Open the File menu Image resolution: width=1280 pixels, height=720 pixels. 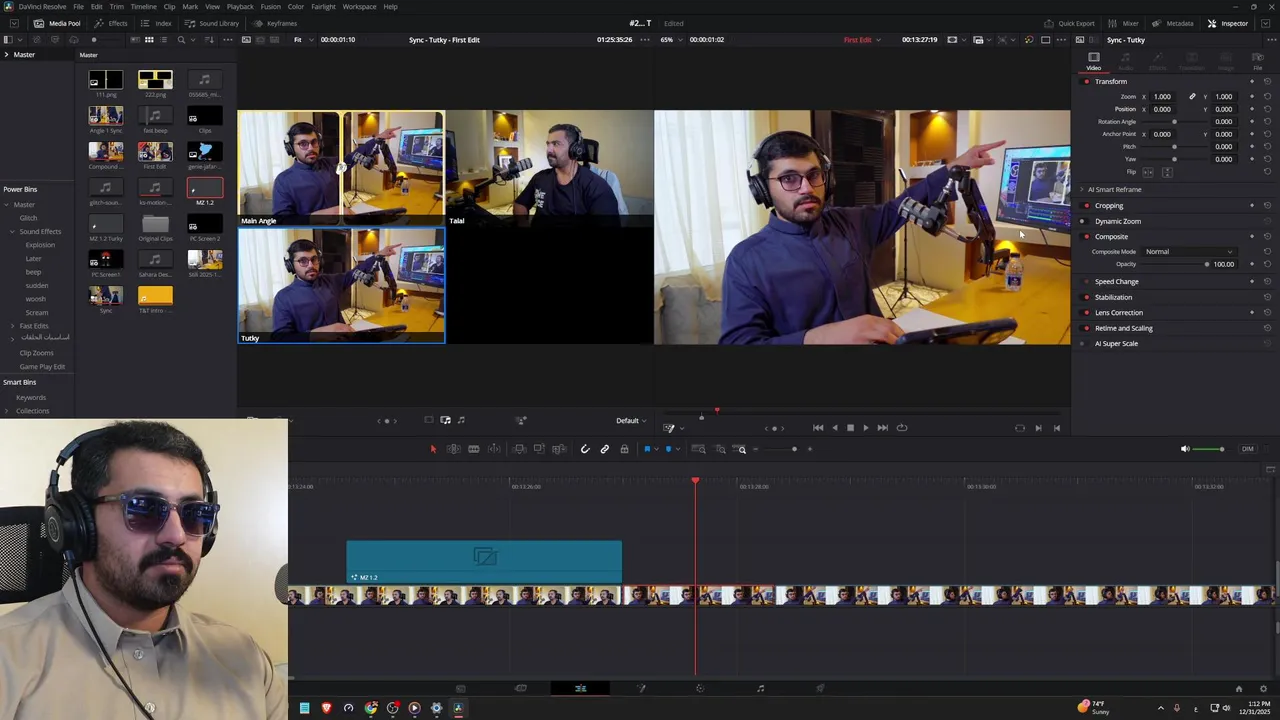tap(78, 7)
